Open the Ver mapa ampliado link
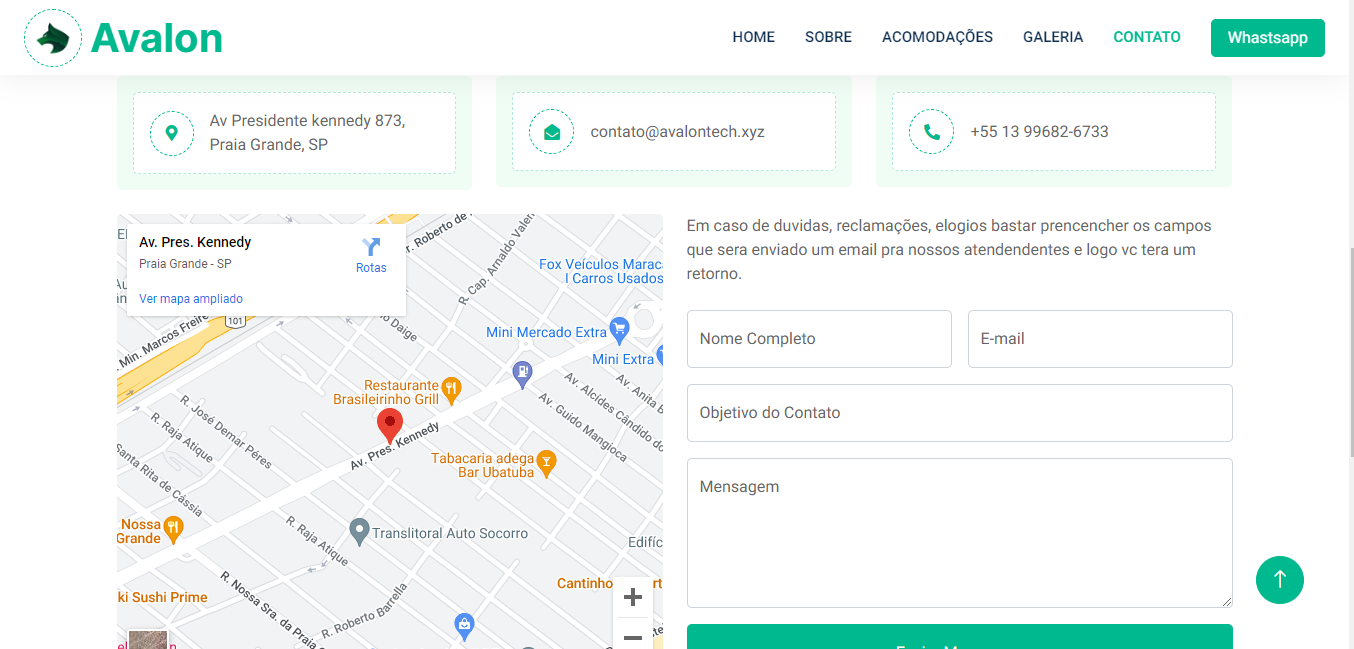This screenshot has height=649, width=1354. pyautogui.click(x=191, y=299)
